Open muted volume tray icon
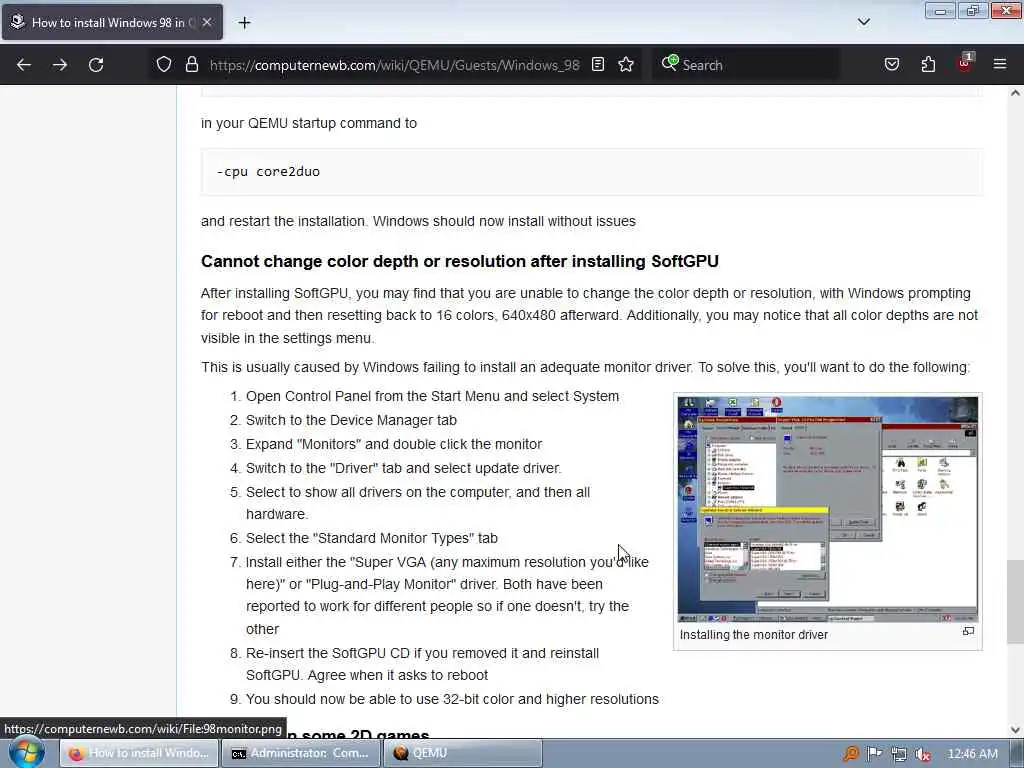This screenshot has width=1024, height=768. point(922,754)
